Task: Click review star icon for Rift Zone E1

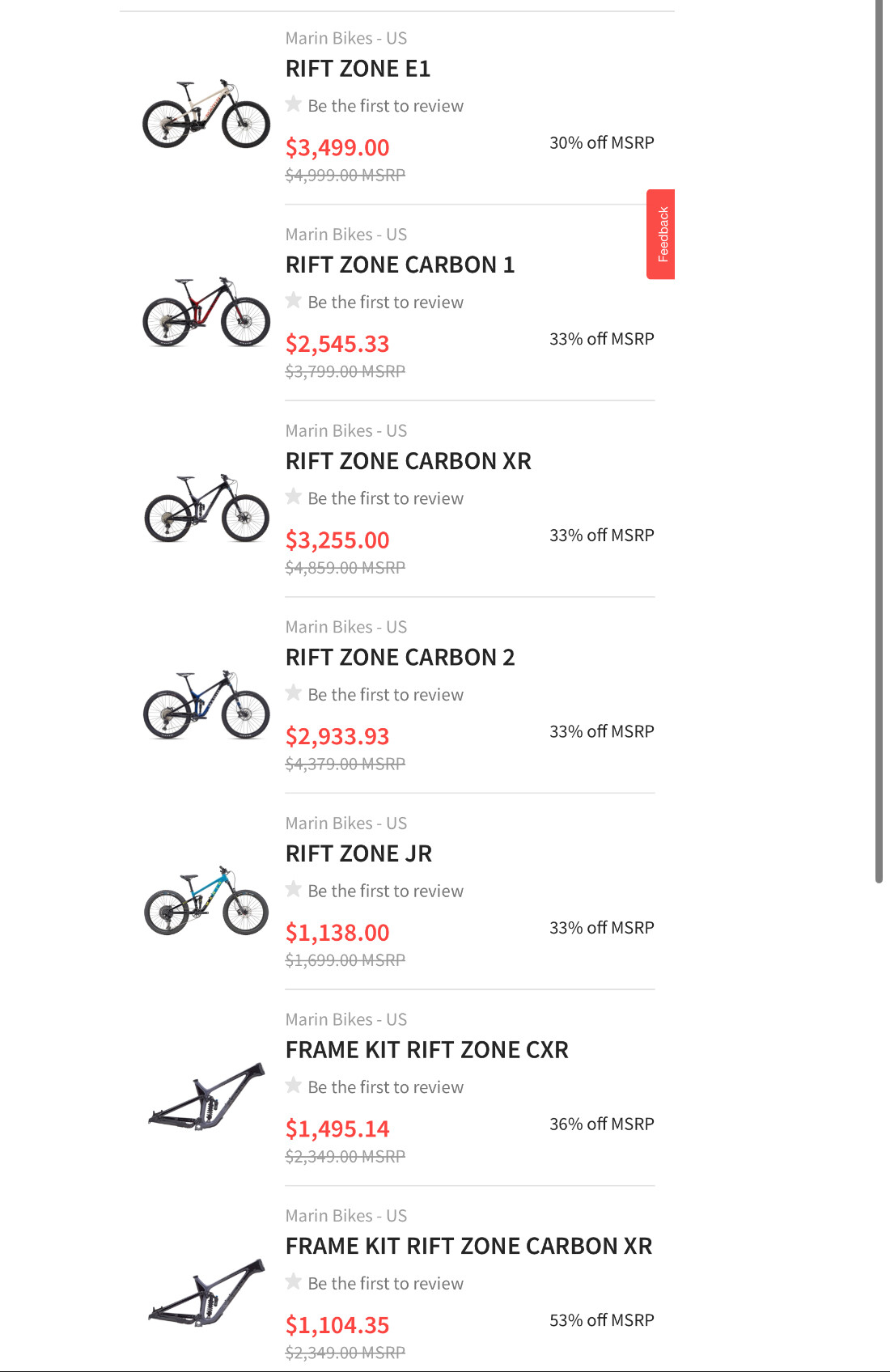Action: click(x=294, y=104)
